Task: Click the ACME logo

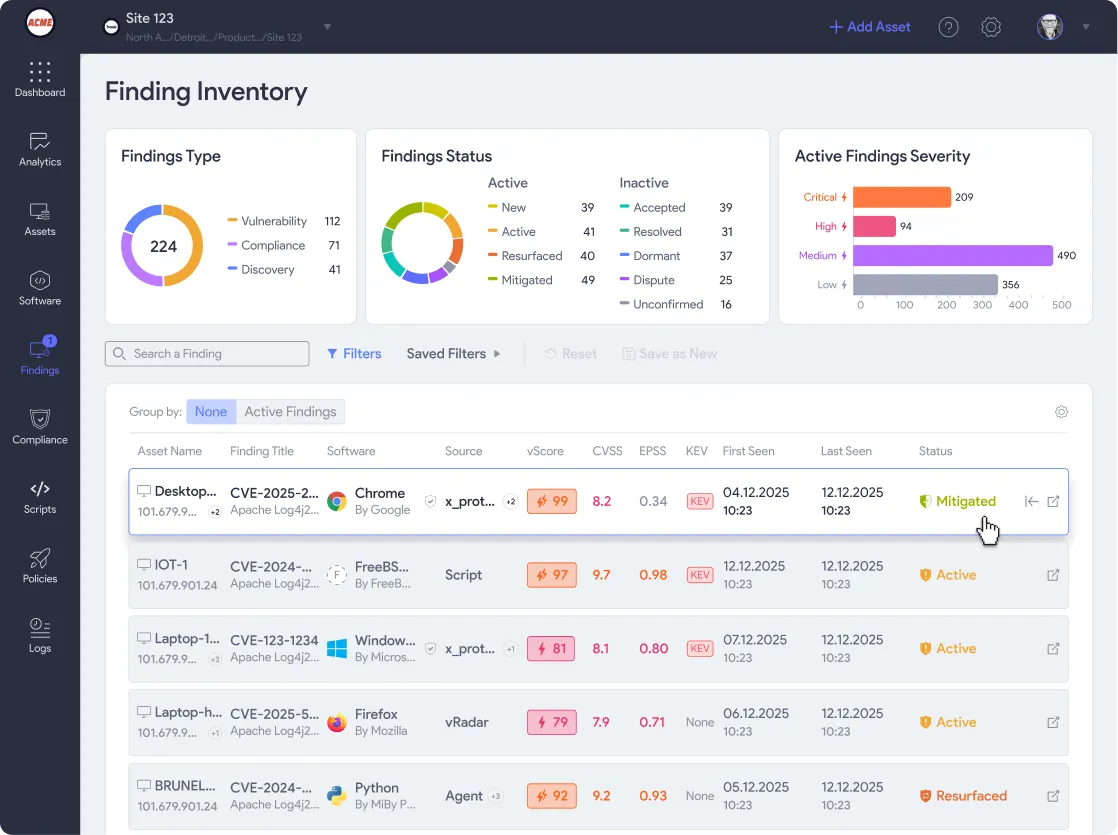Action: click(40, 22)
